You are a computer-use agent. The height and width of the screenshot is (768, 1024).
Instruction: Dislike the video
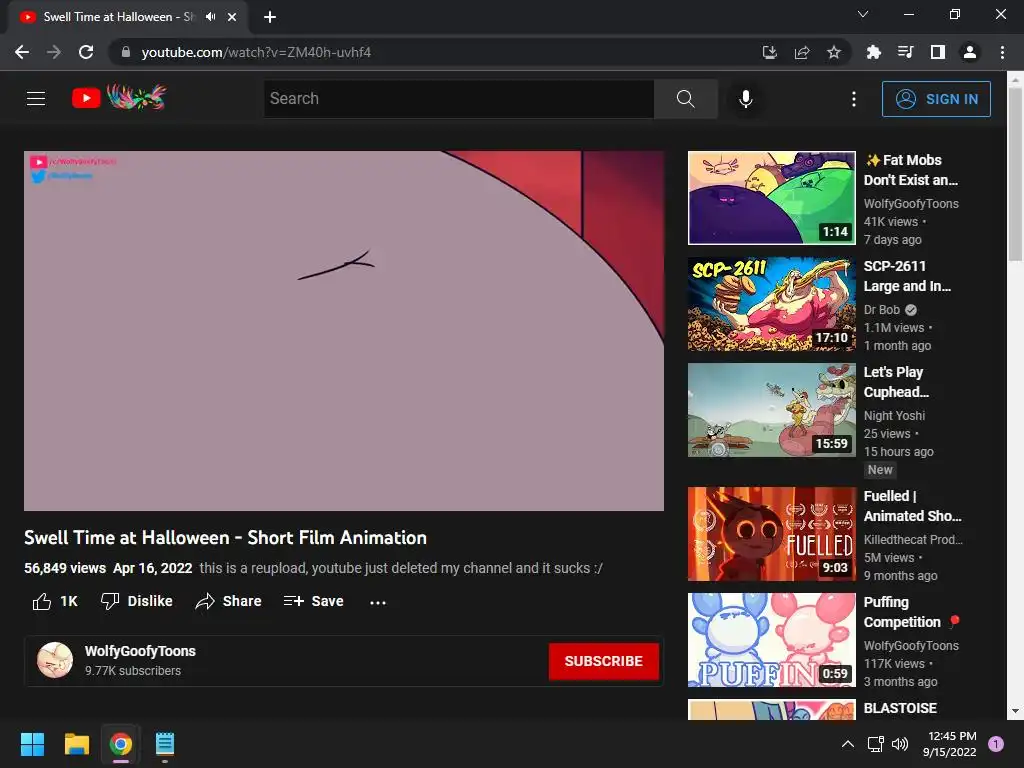point(136,601)
